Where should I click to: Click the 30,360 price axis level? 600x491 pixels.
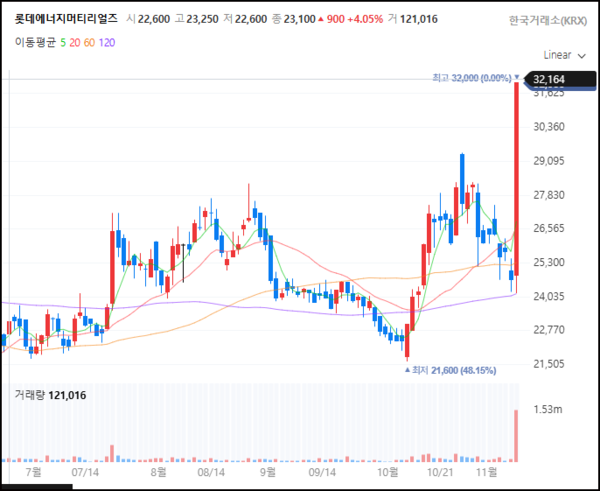point(551,127)
